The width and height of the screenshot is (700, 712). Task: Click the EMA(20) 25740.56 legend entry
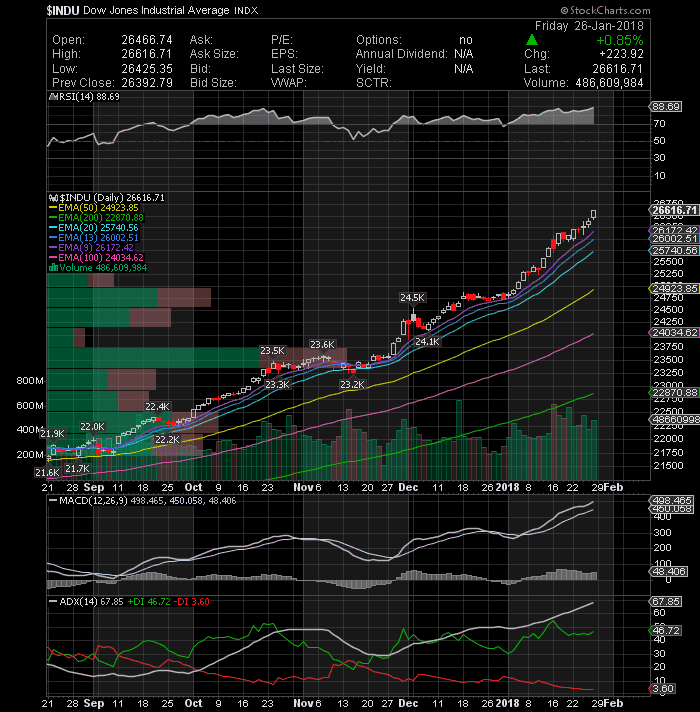click(98, 227)
